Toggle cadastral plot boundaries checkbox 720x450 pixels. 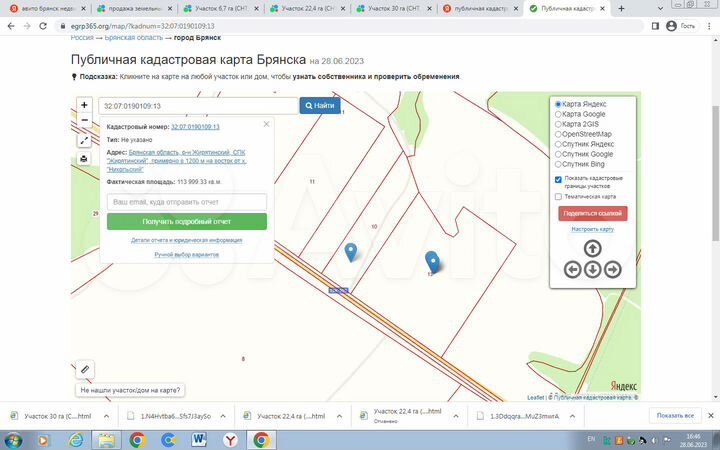pyautogui.click(x=558, y=180)
